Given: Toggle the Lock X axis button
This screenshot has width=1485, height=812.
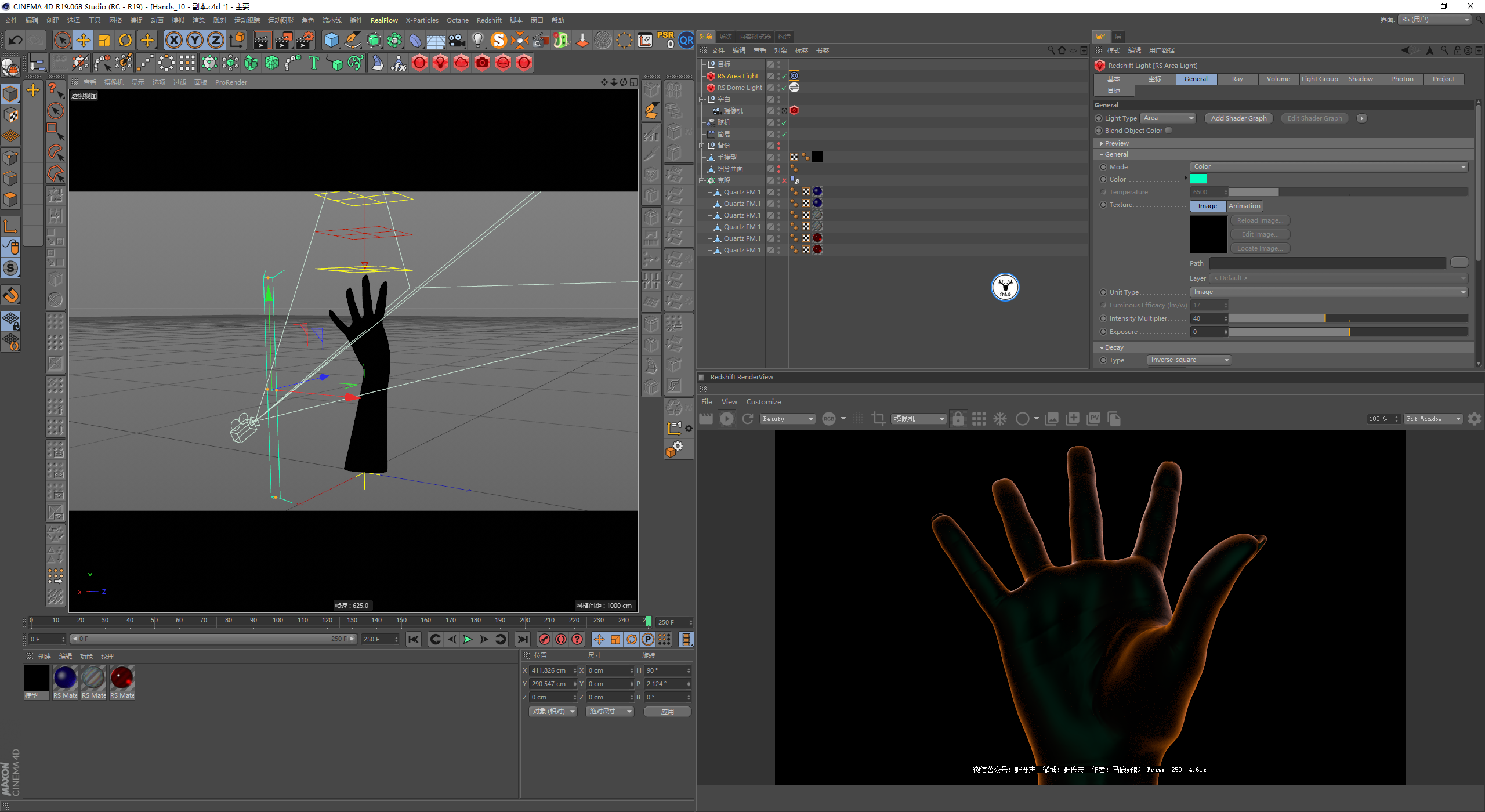Looking at the screenshot, I should tap(174, 40).
